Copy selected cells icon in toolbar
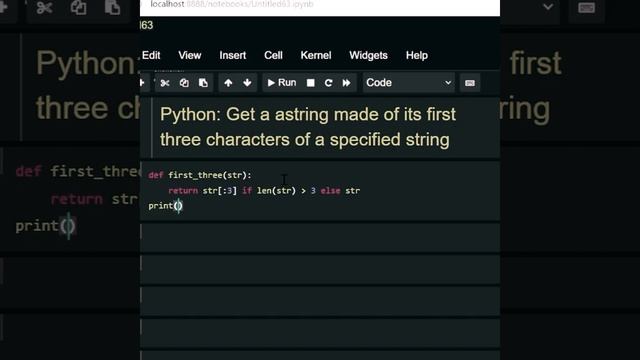 point(184,83)
